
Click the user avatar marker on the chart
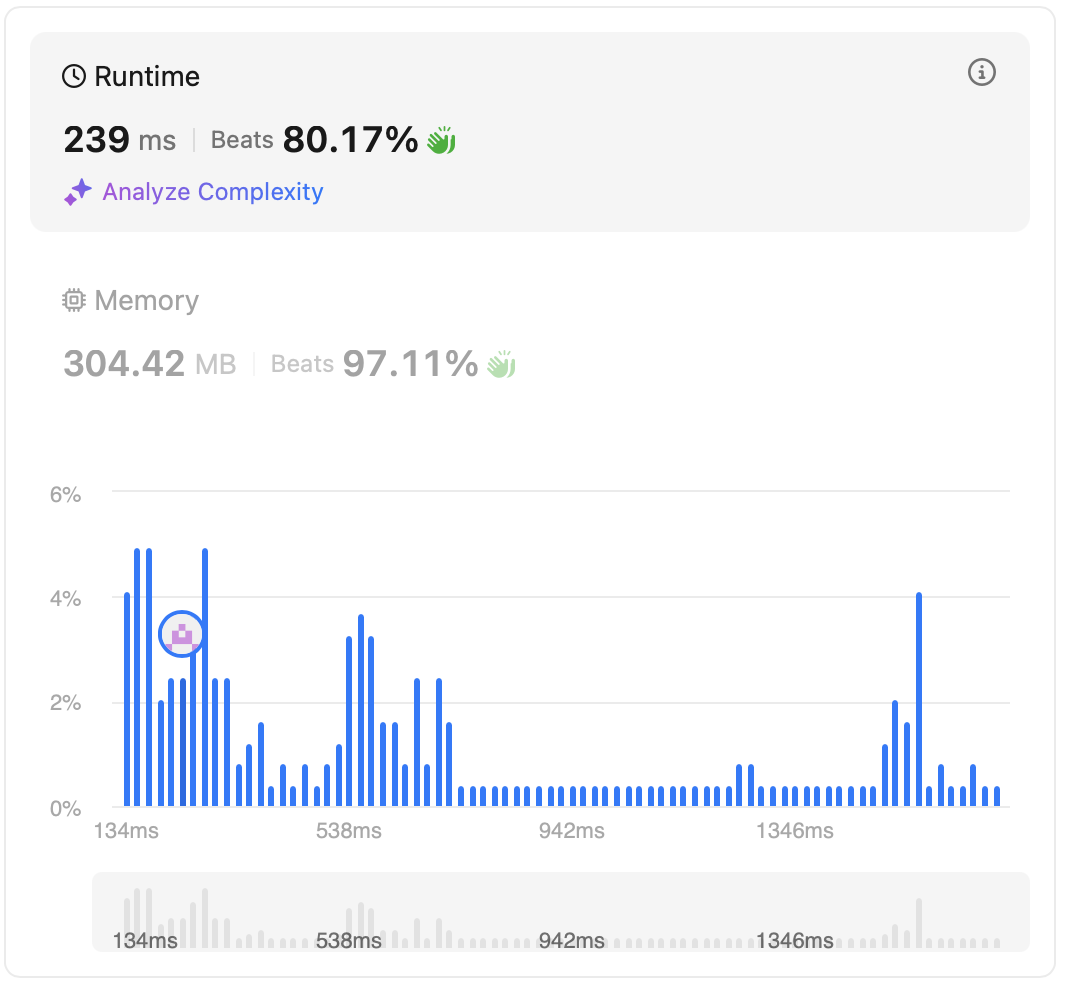tap(181, 634)
